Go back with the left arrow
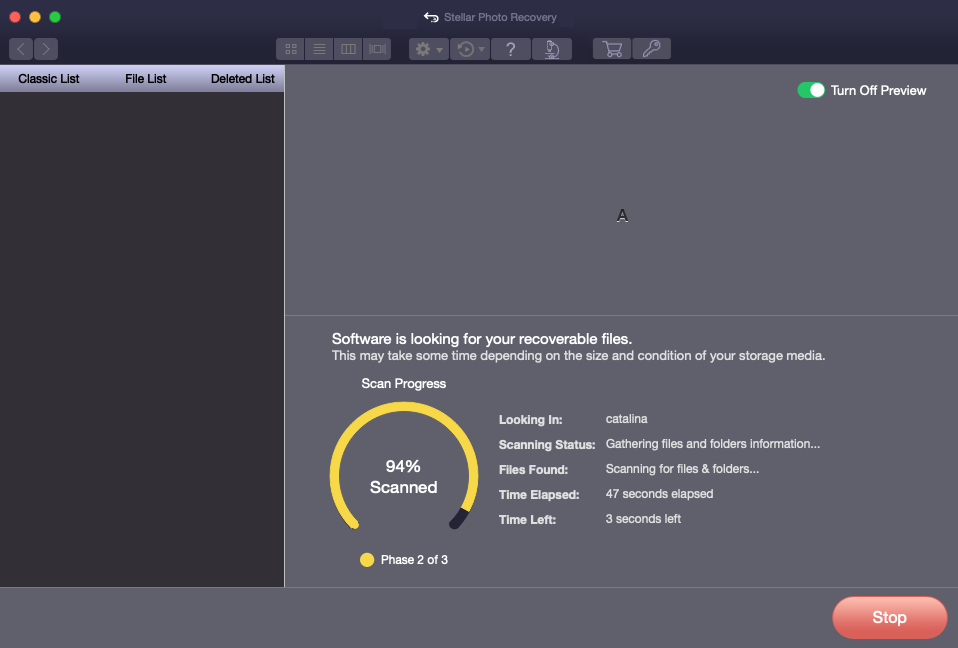 click(21, 49)
